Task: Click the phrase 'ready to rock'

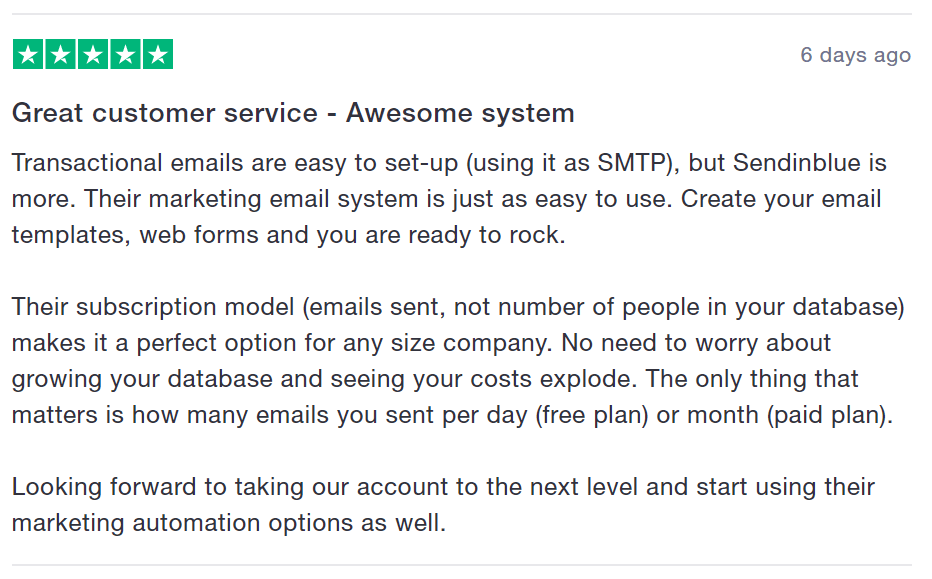Action: (x=484, y=235)
